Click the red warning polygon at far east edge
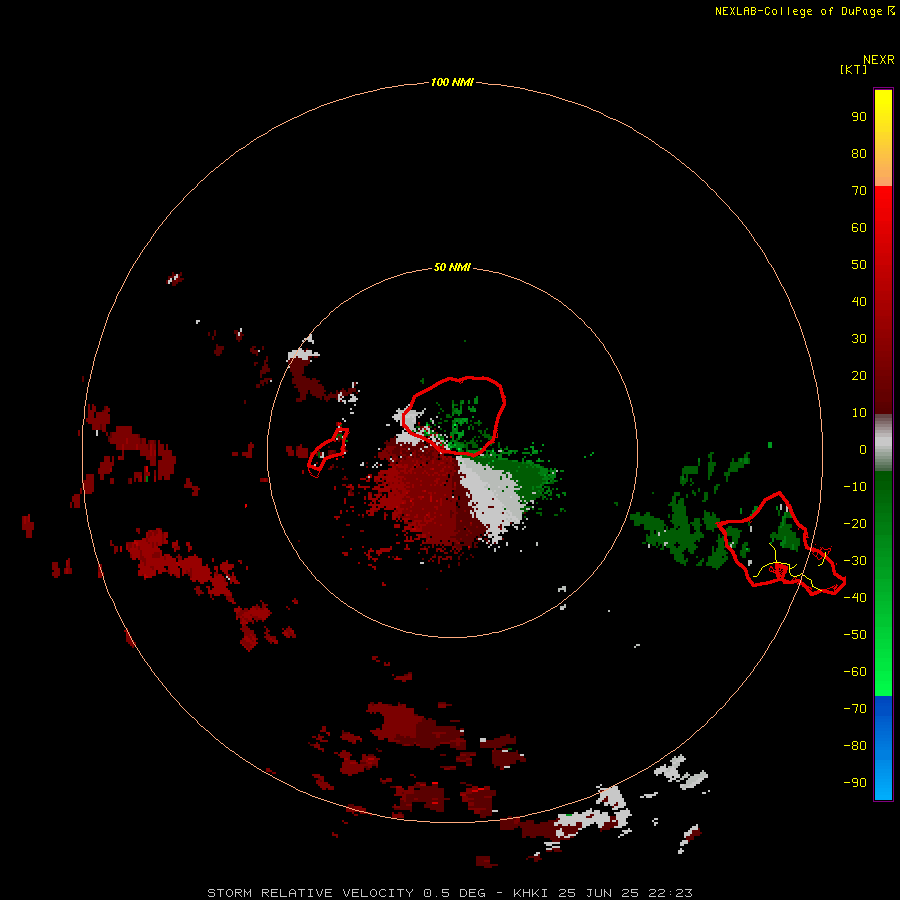Screen dimensions: 900x900 coord(781,544)
